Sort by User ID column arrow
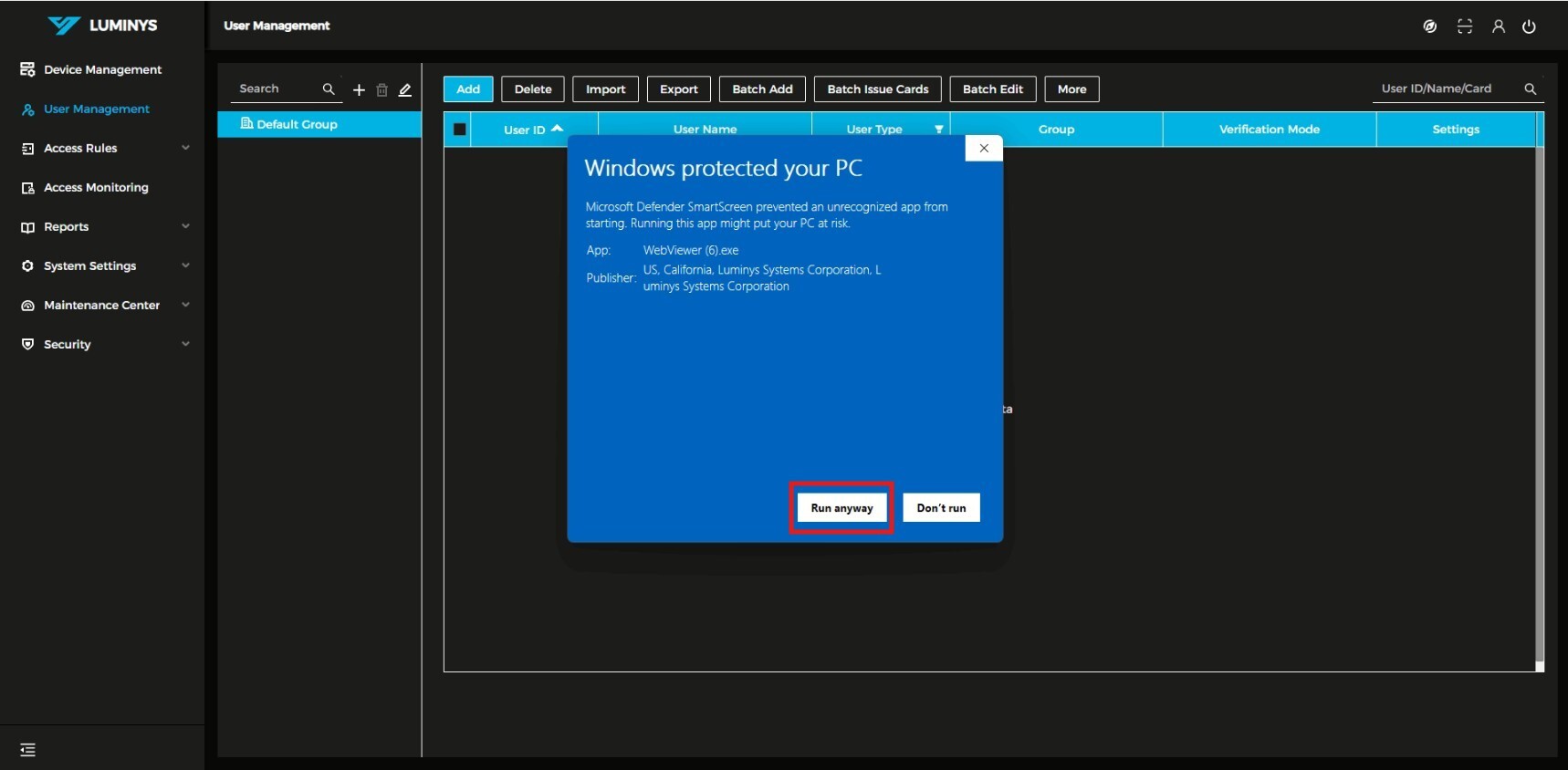This screenshot has height=770, width=1568. (557, 129)
